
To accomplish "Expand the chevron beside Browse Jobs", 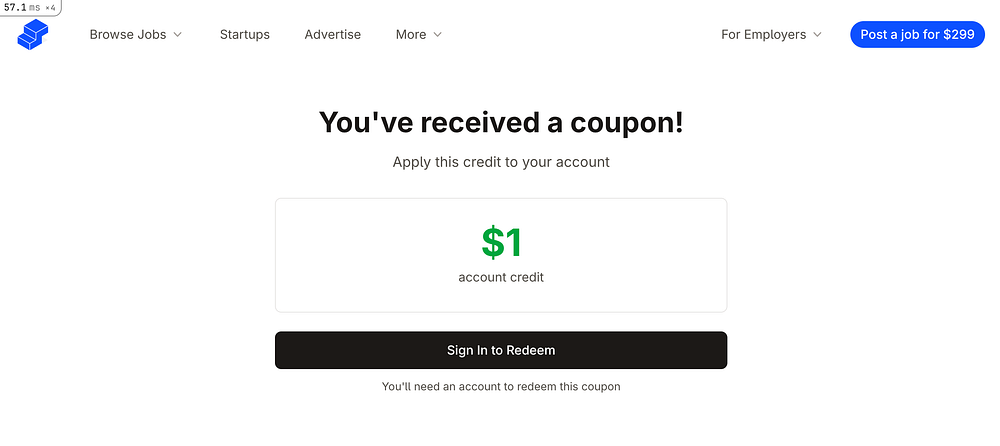I will tap(178, 35).
